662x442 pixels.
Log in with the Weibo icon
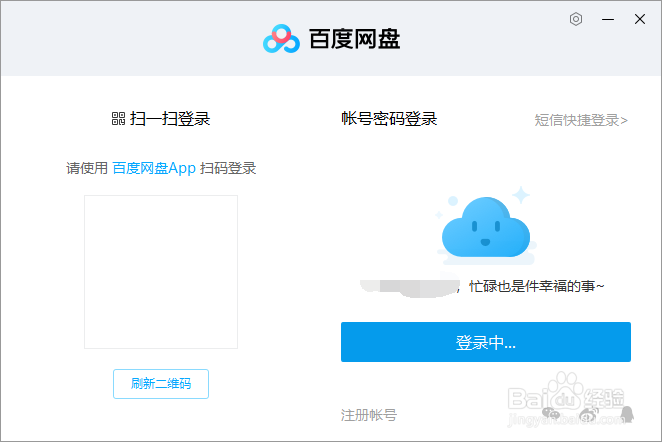589,414
